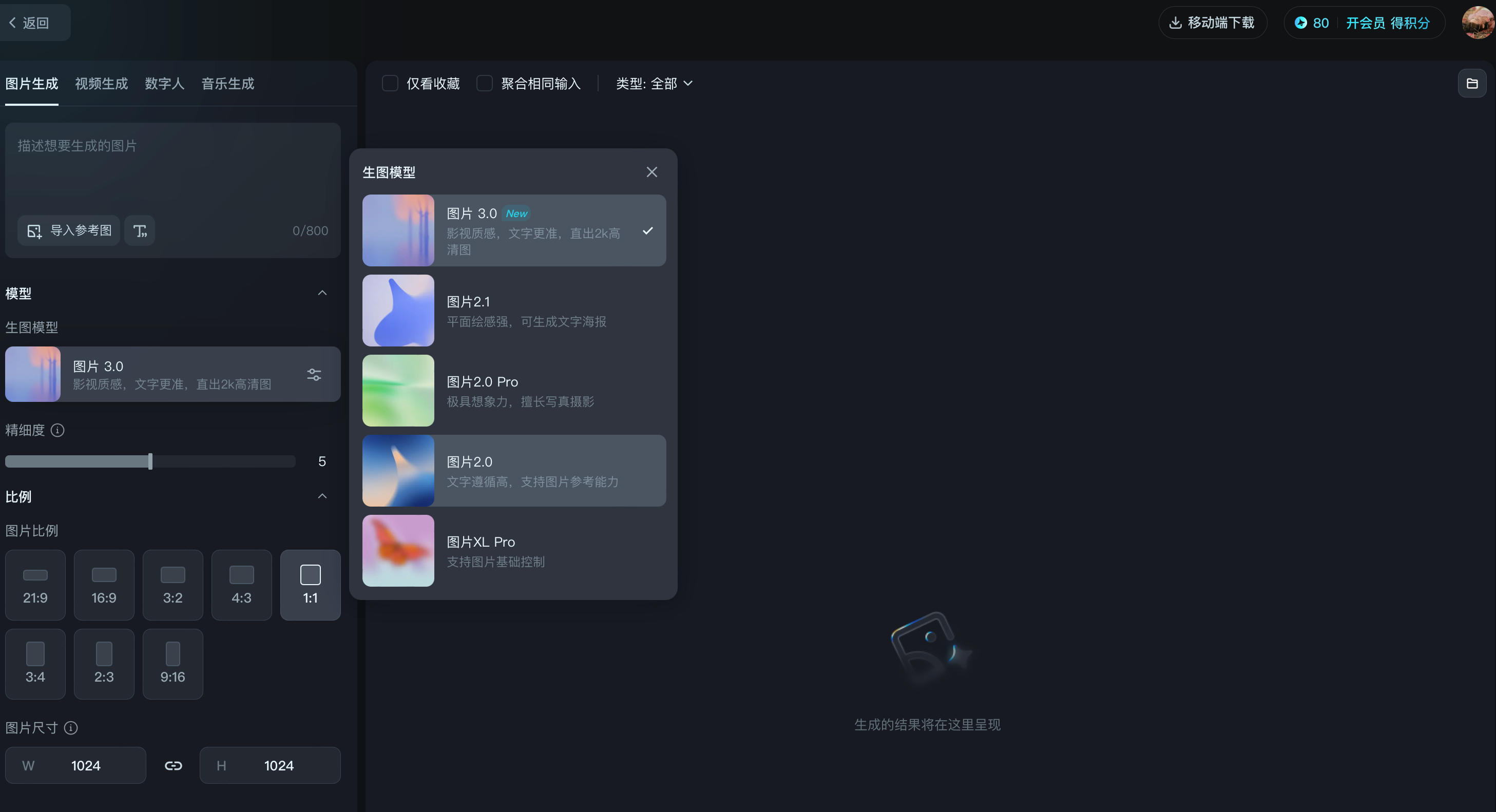Image resolution: width=1496 pixels, height=812 pixels.
Task: Click the 移动端下载 download button
Action: click(1213, 23)
